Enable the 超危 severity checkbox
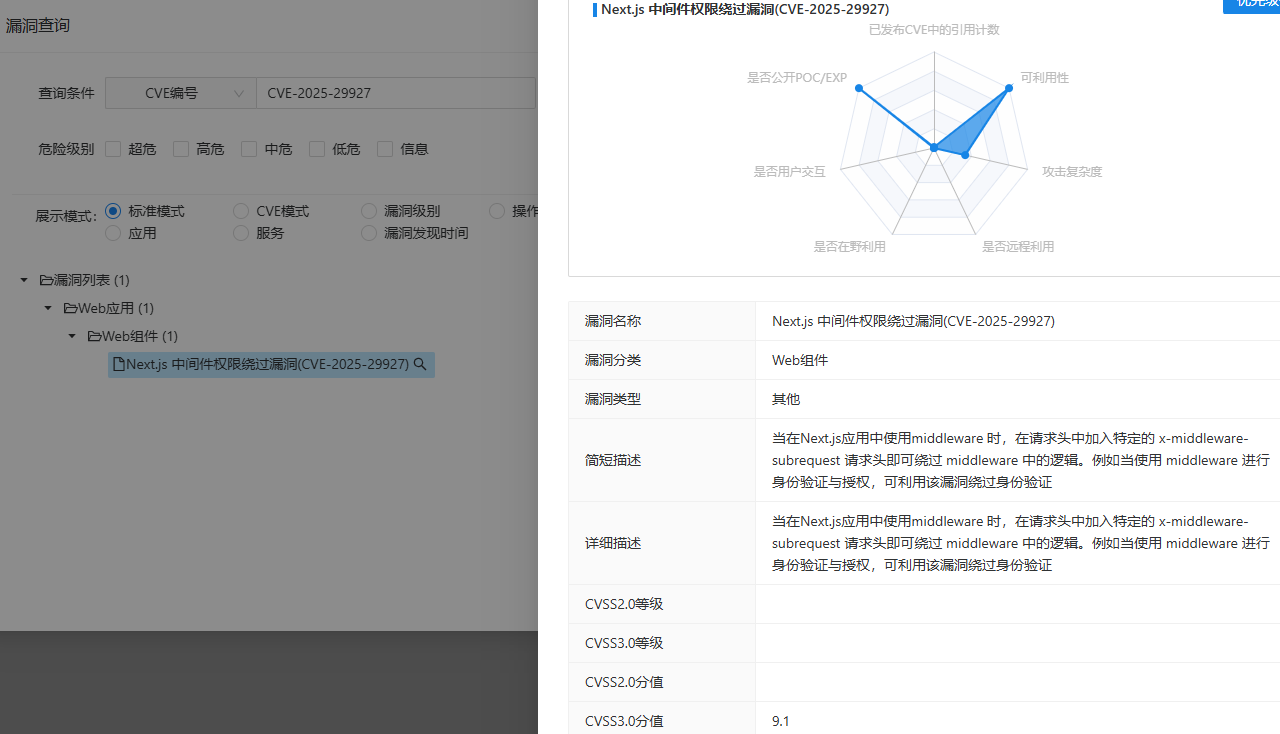This screenshot has height=734, width=1280. click(113, 149)
